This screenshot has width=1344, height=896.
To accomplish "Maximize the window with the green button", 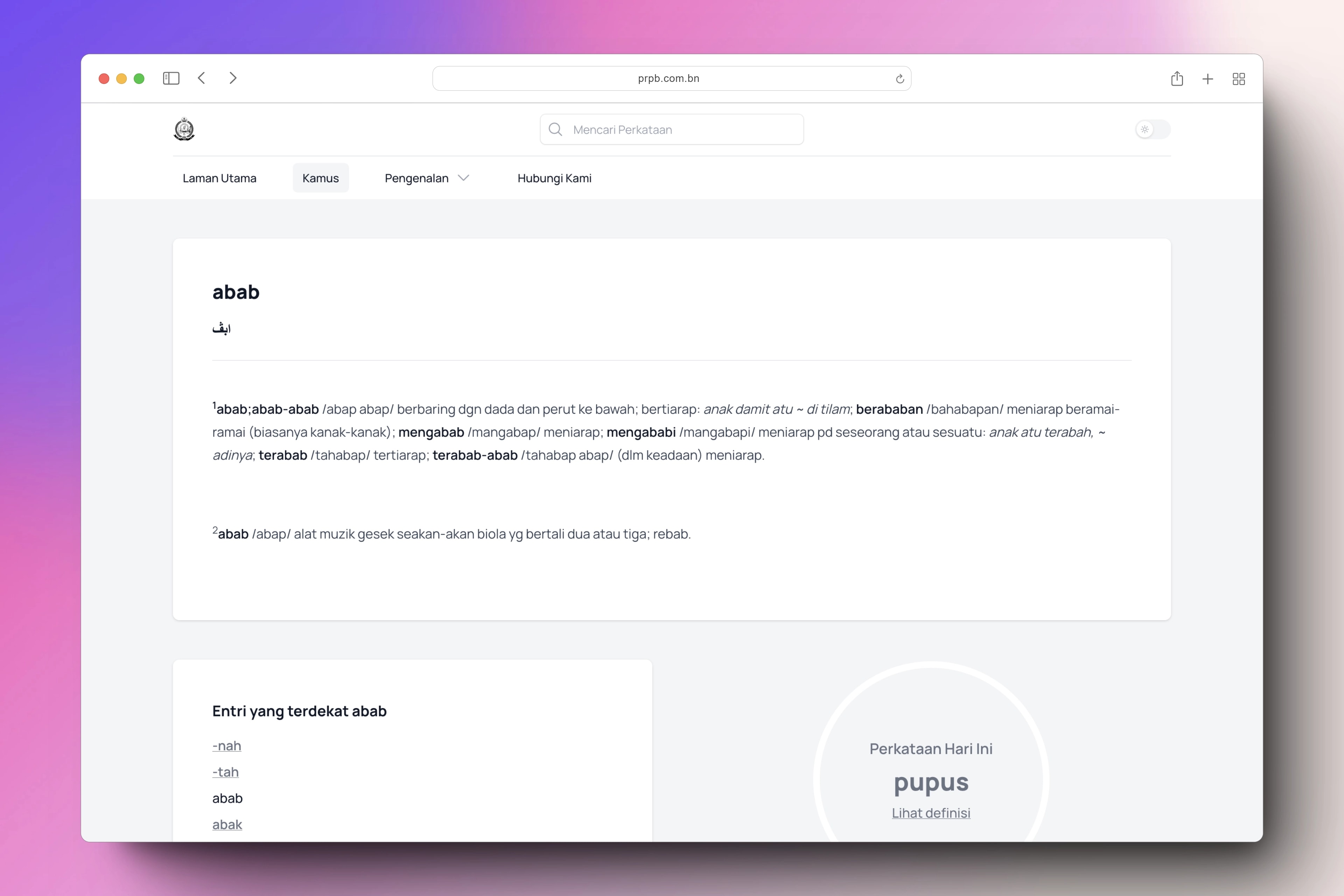I will [x=139, y=79].
